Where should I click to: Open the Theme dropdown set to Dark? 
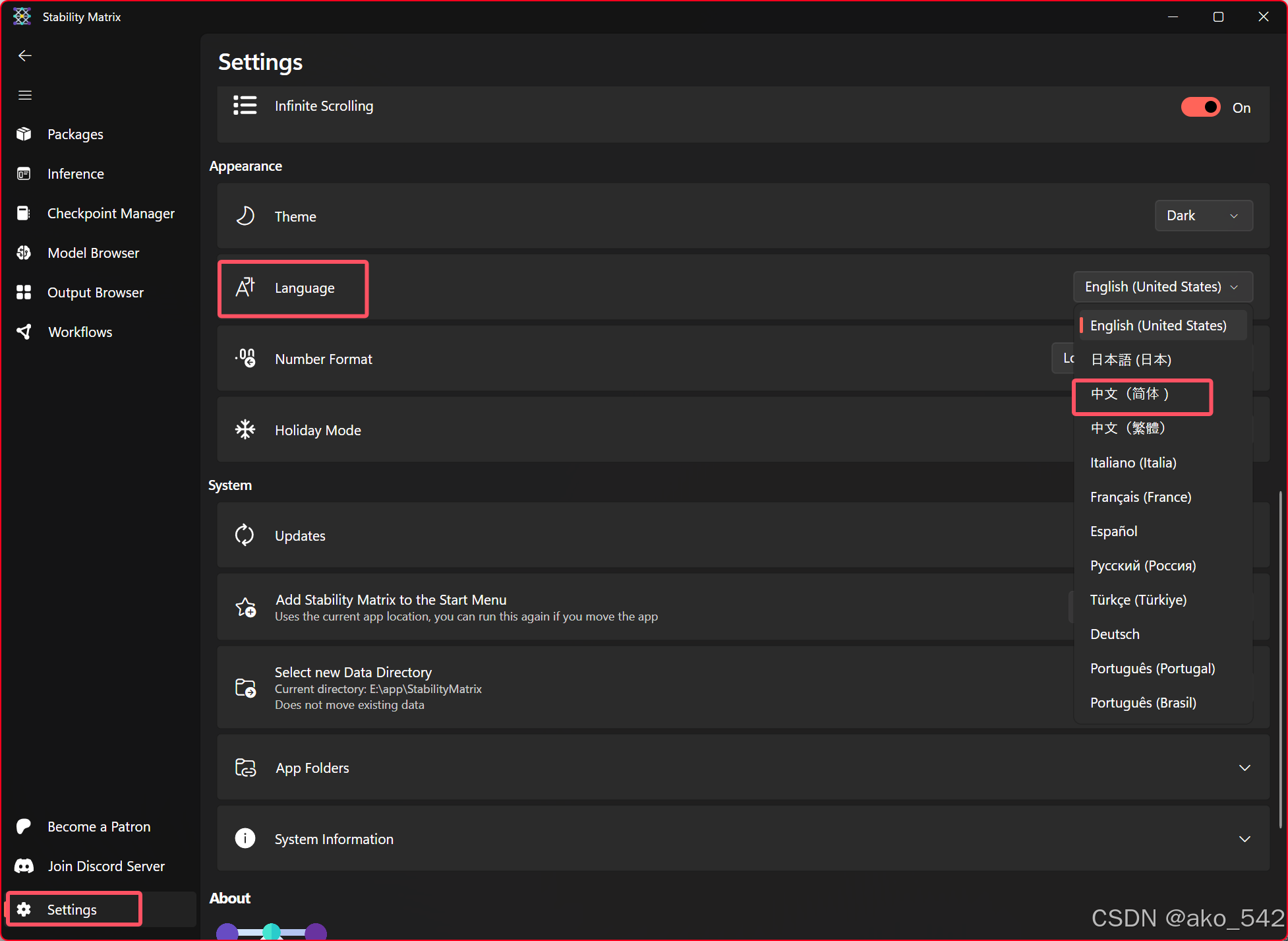1204,216
